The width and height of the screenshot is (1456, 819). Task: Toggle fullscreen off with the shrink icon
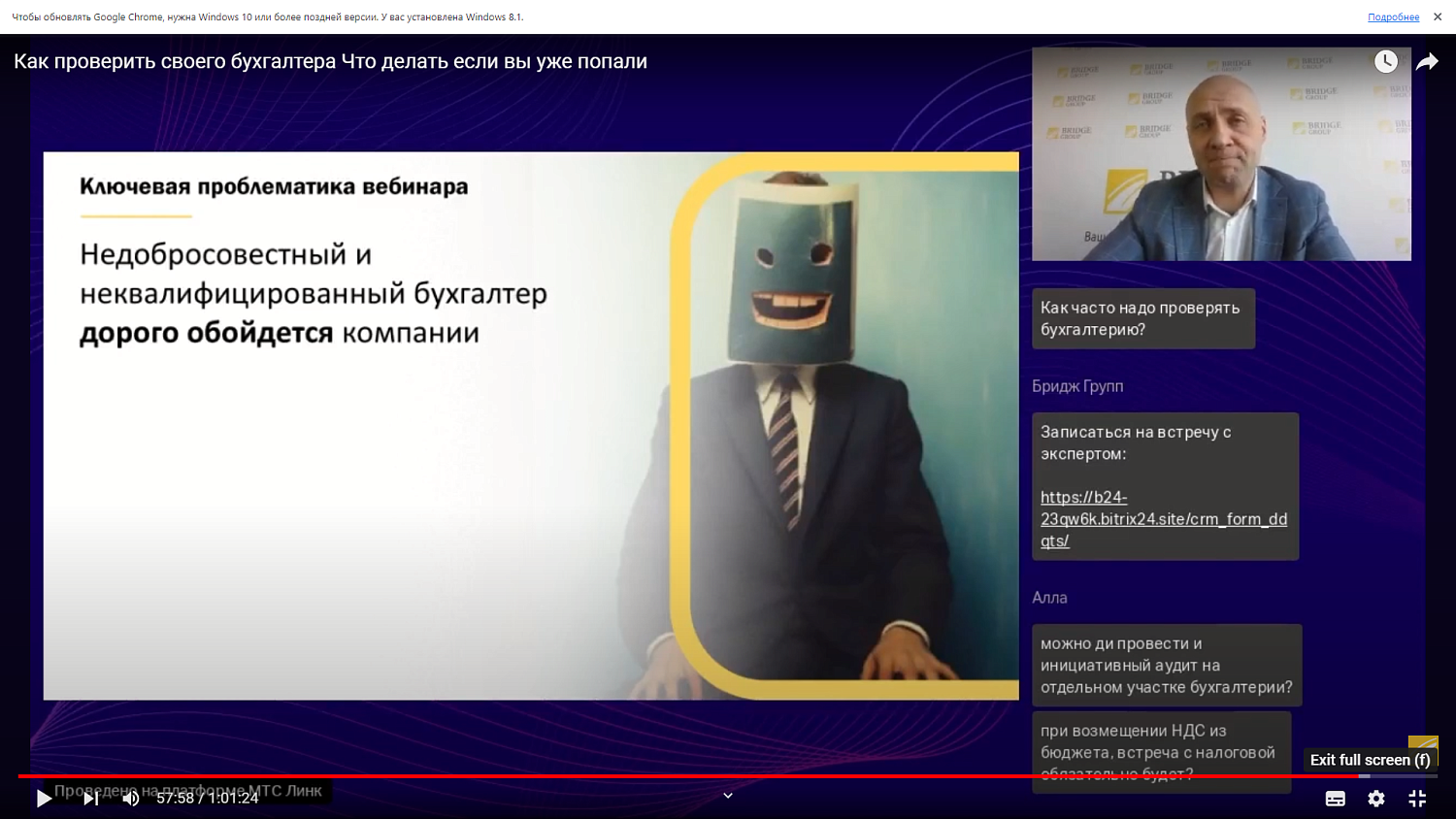click(1416, 798)
